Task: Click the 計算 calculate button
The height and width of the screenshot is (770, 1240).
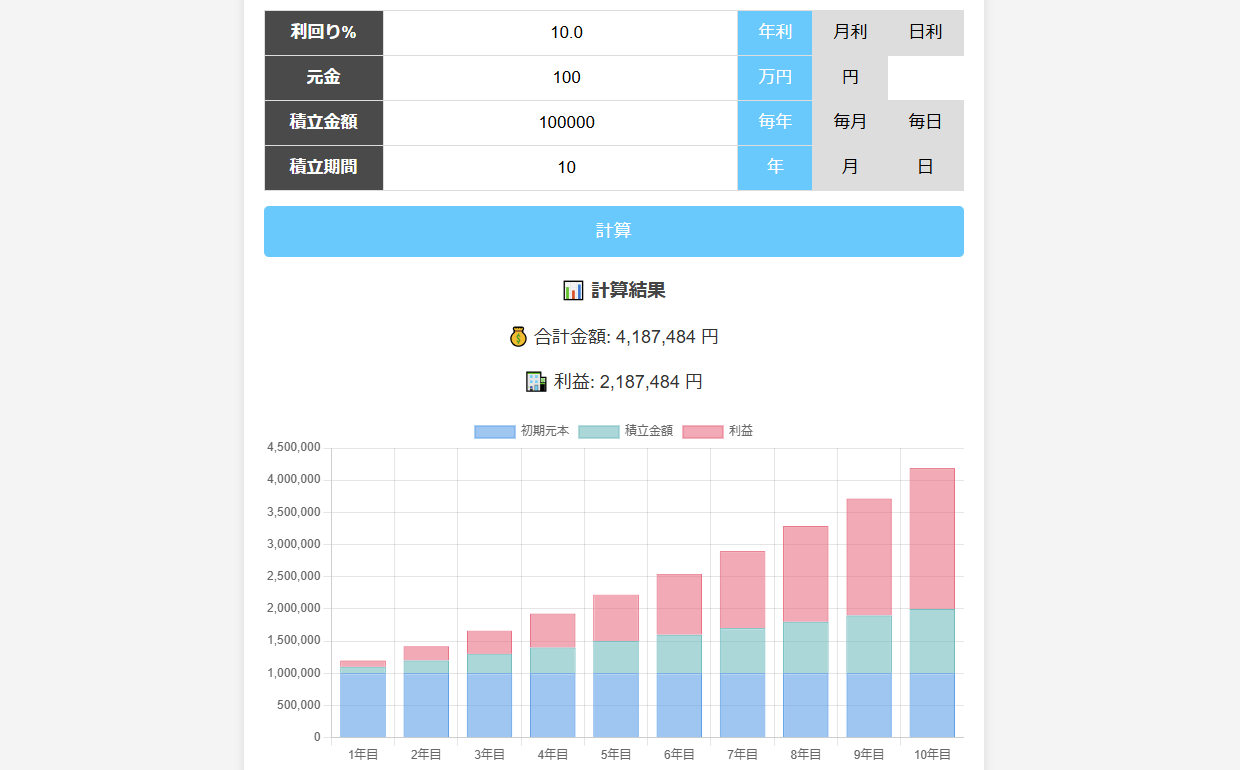Action: pyautogui.click(x=613, y=231)
